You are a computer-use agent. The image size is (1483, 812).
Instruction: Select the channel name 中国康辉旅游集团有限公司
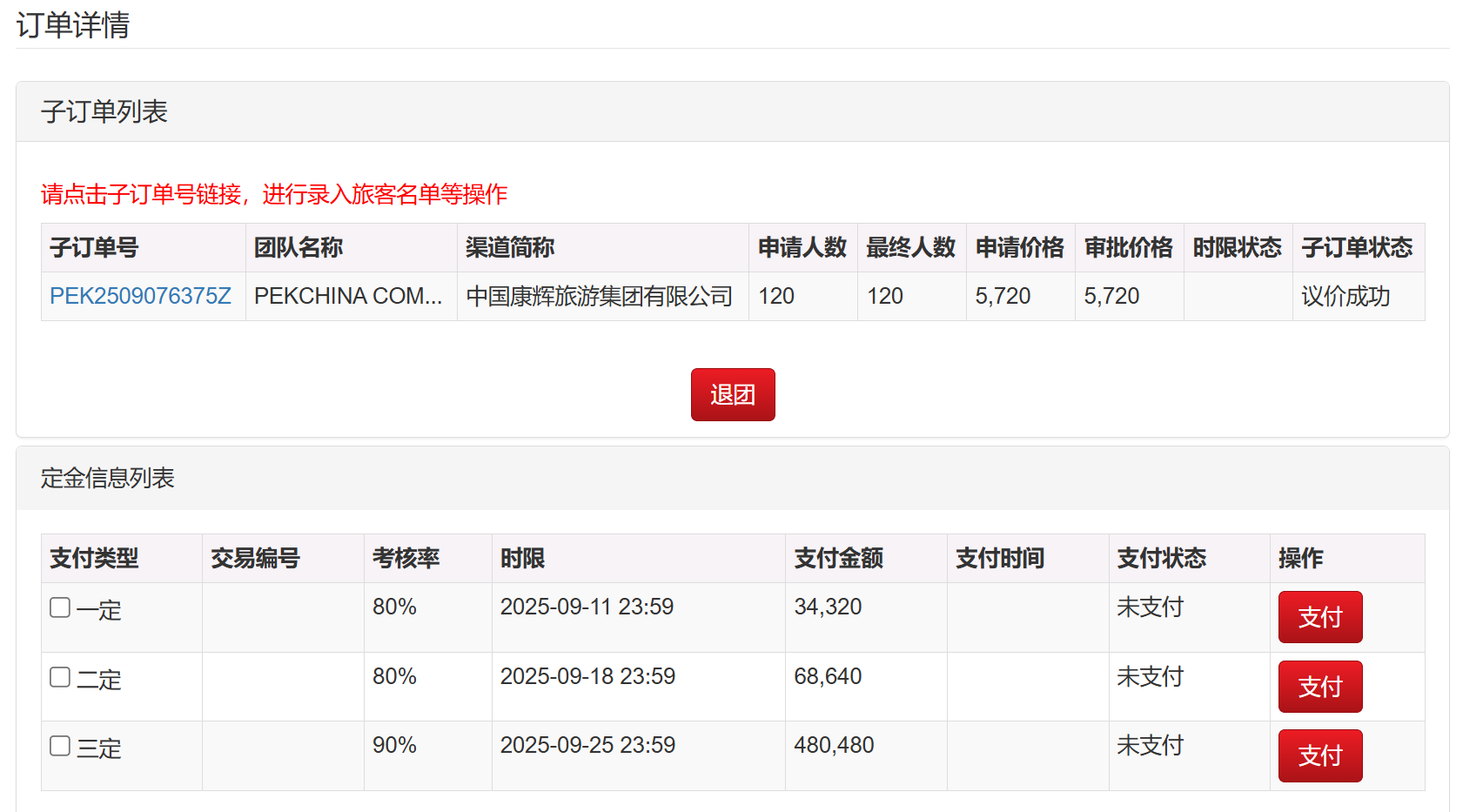point(600,297)
